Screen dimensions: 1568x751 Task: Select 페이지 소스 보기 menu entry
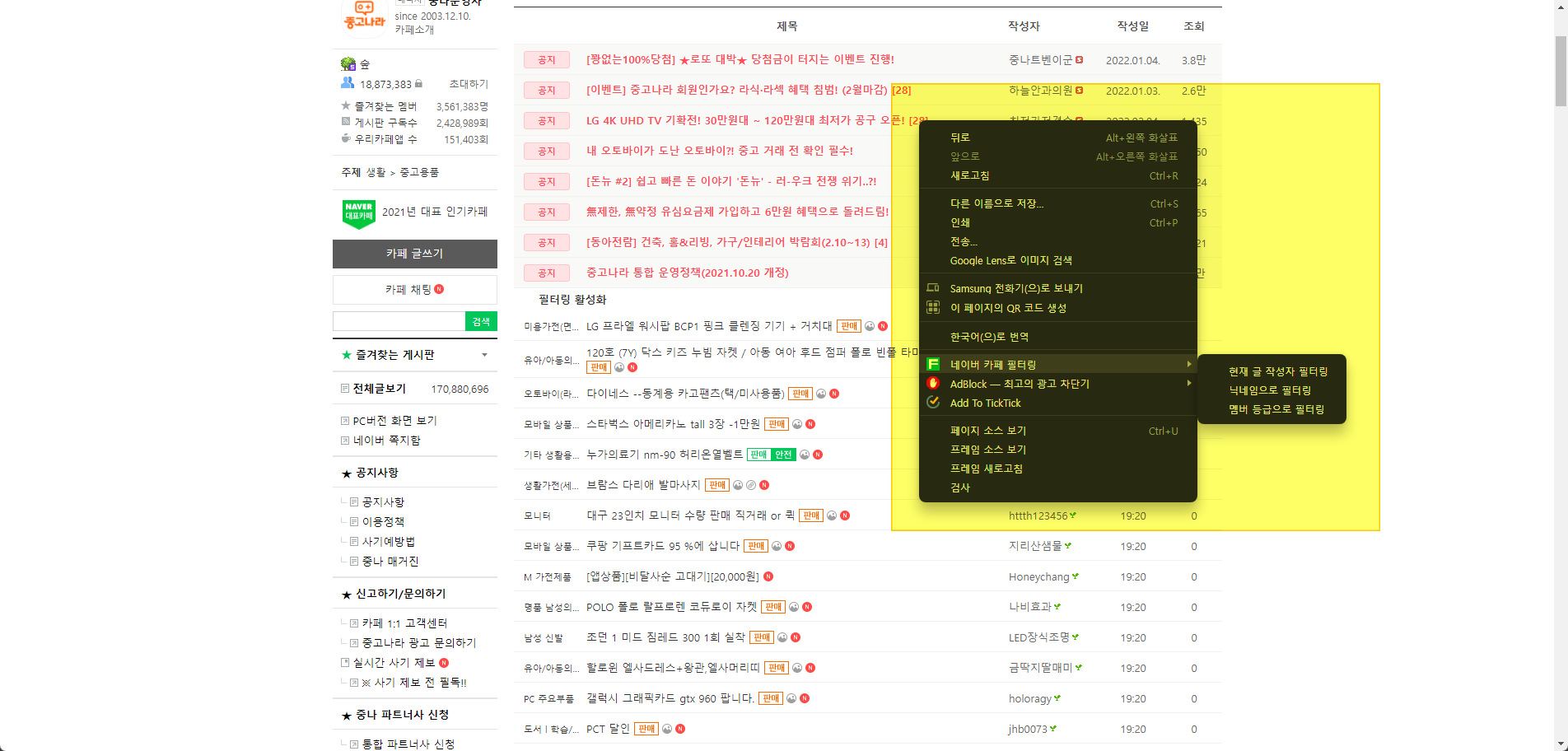click(x=1058, y=431)
